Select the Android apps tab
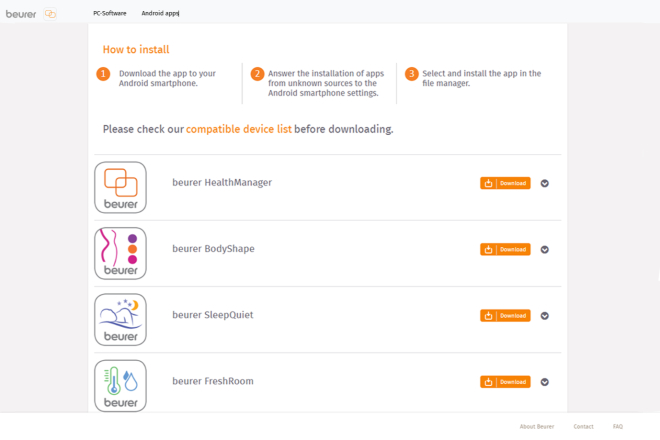Image resolution: width=660 pixels, height=440 pixels. [160, 14]
